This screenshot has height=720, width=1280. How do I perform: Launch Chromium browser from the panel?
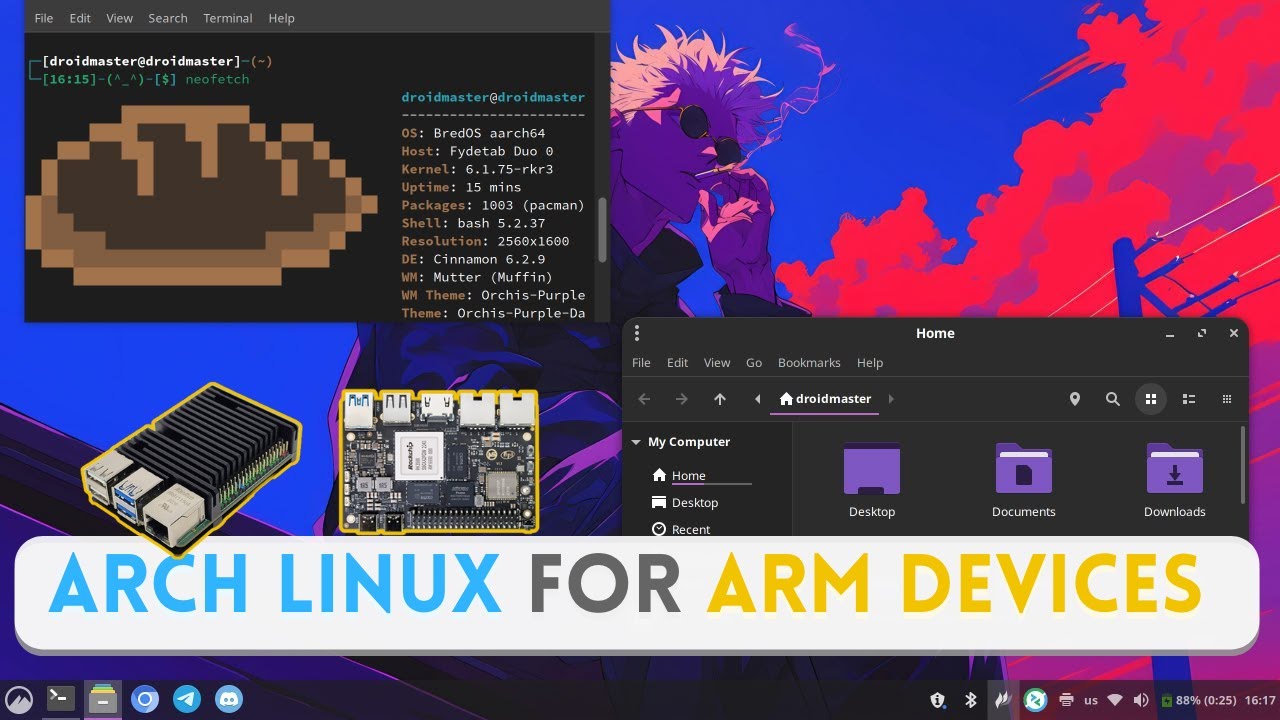coord(145,699)
